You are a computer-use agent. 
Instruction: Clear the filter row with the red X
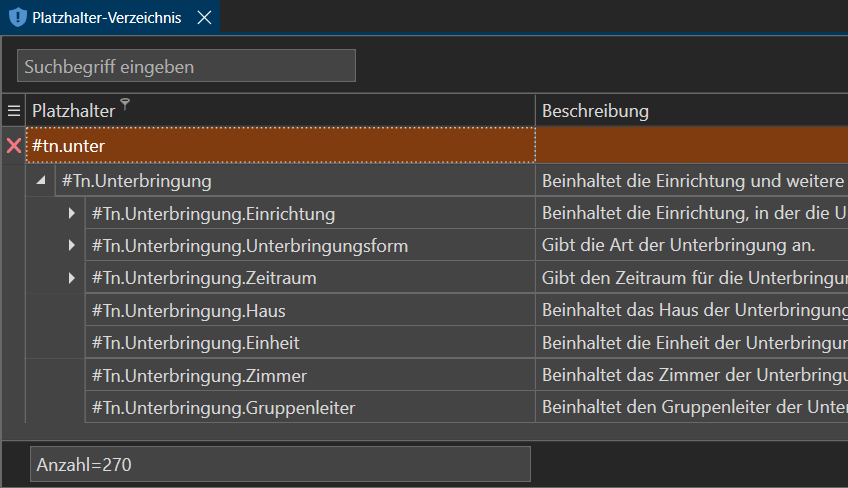(x=14, y=146)
